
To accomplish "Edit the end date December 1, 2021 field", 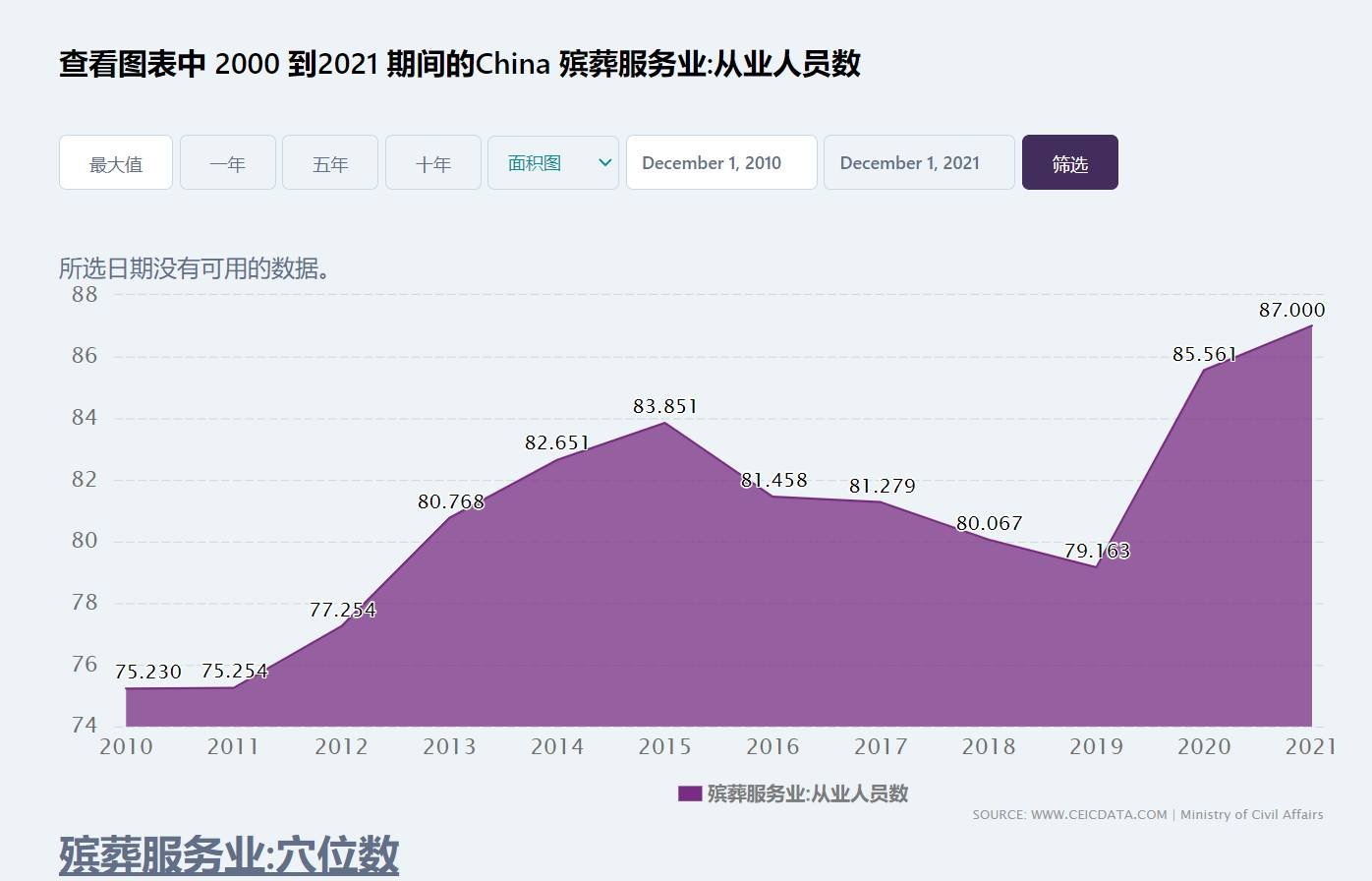I will tap(919, 163).
